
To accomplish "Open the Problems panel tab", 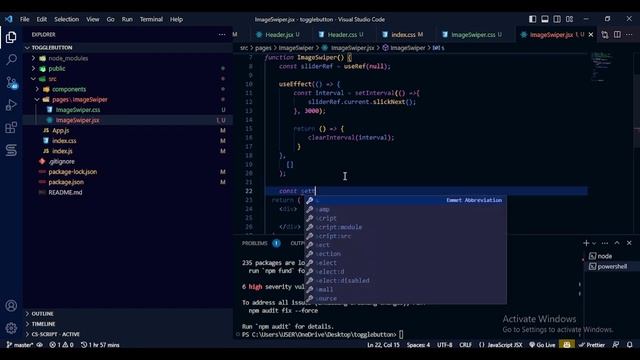I will click(x=255, y=243).
